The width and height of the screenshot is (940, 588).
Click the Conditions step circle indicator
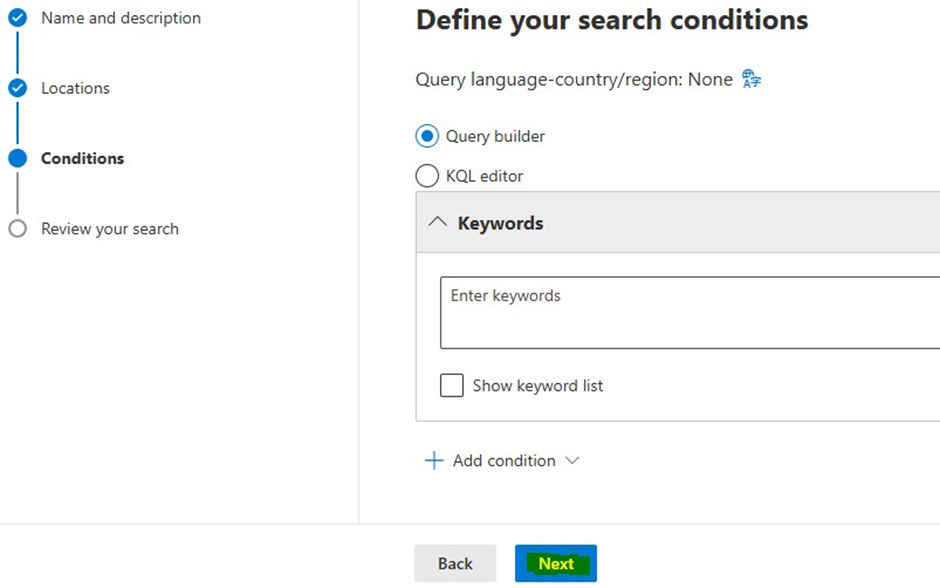(17, 158)
